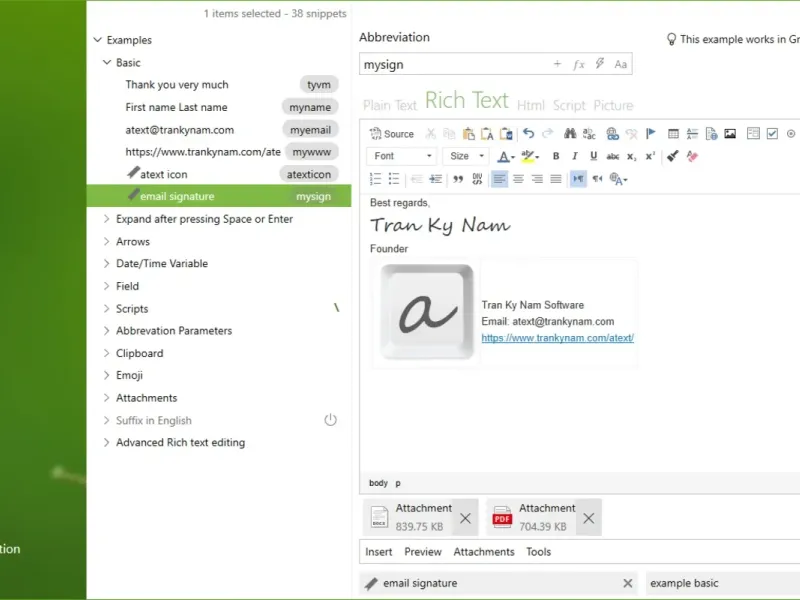Apply block quote formatting

(458, 179)
